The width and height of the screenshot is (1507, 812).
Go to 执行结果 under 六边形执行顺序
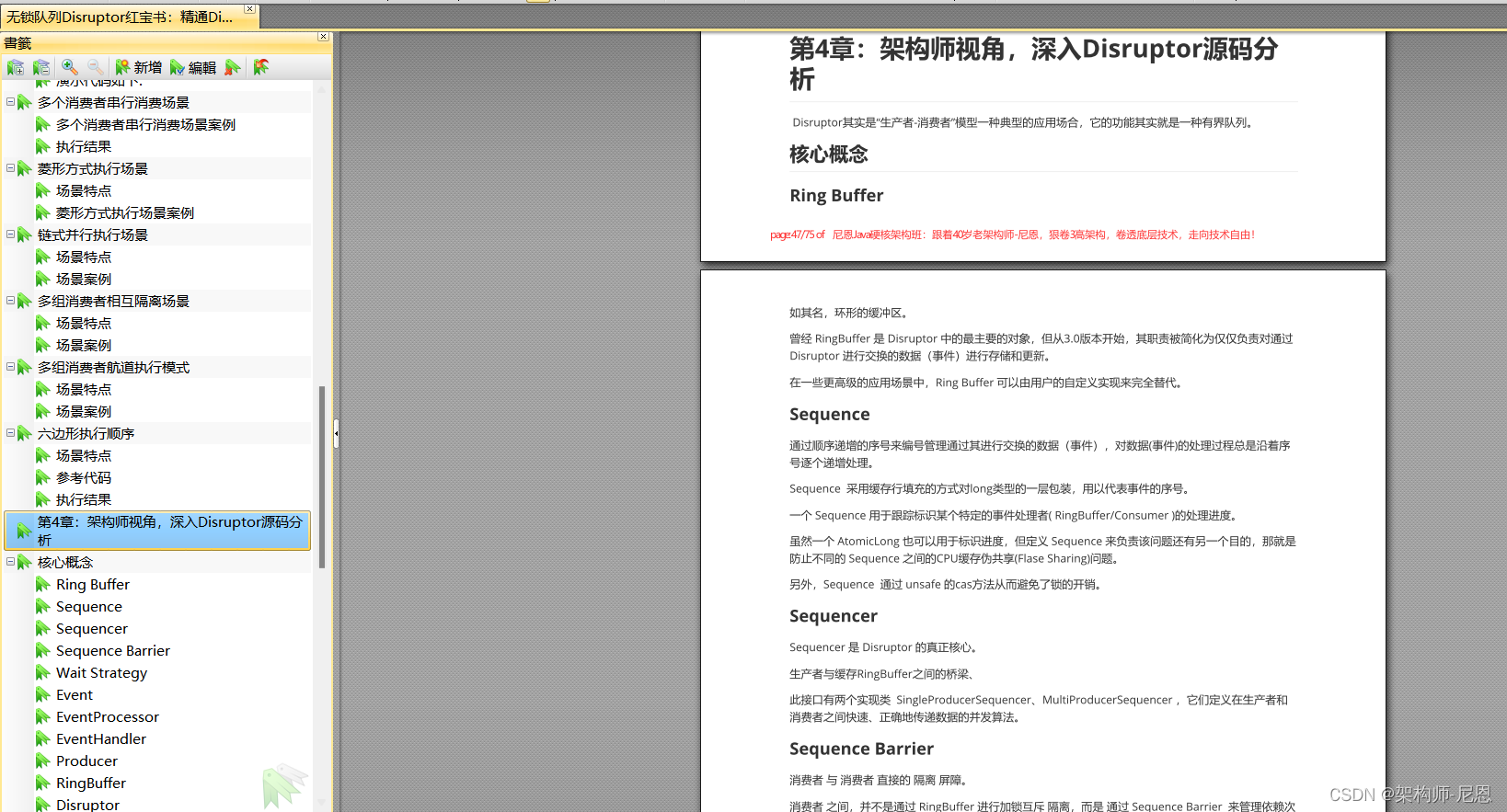coord(84,499)
